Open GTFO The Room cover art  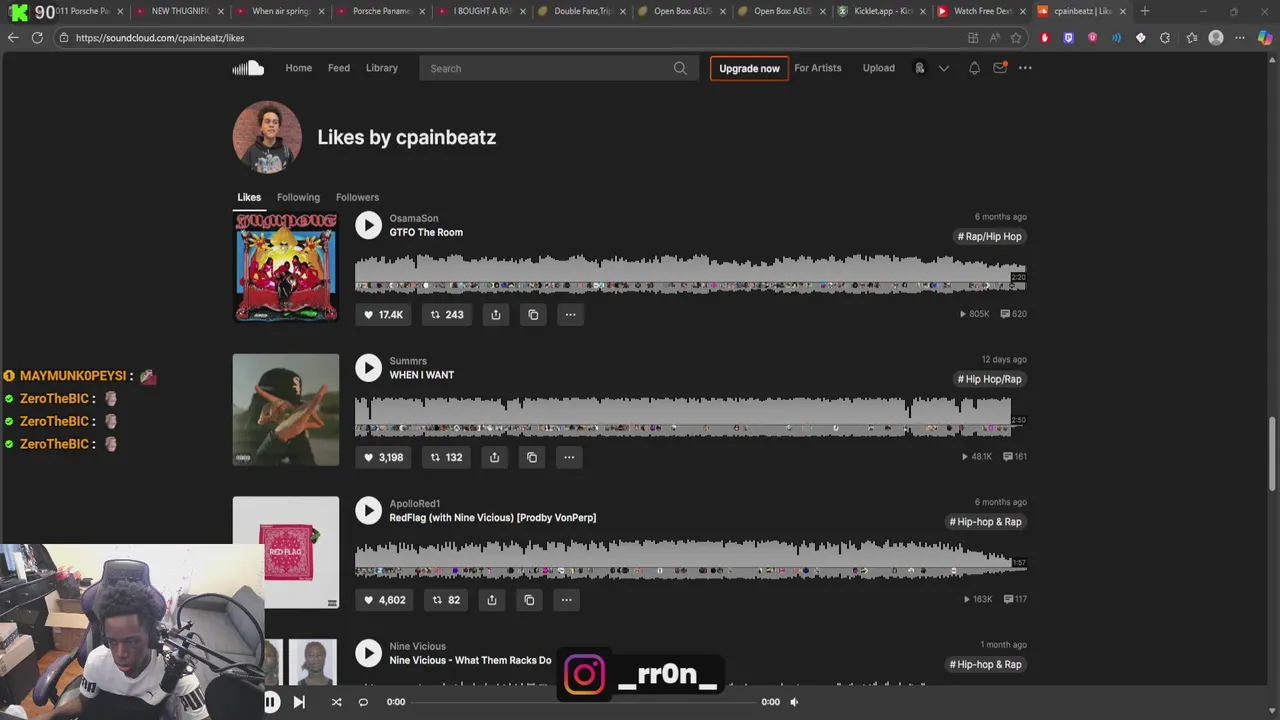pyautogui.click(x=286, y=267)
